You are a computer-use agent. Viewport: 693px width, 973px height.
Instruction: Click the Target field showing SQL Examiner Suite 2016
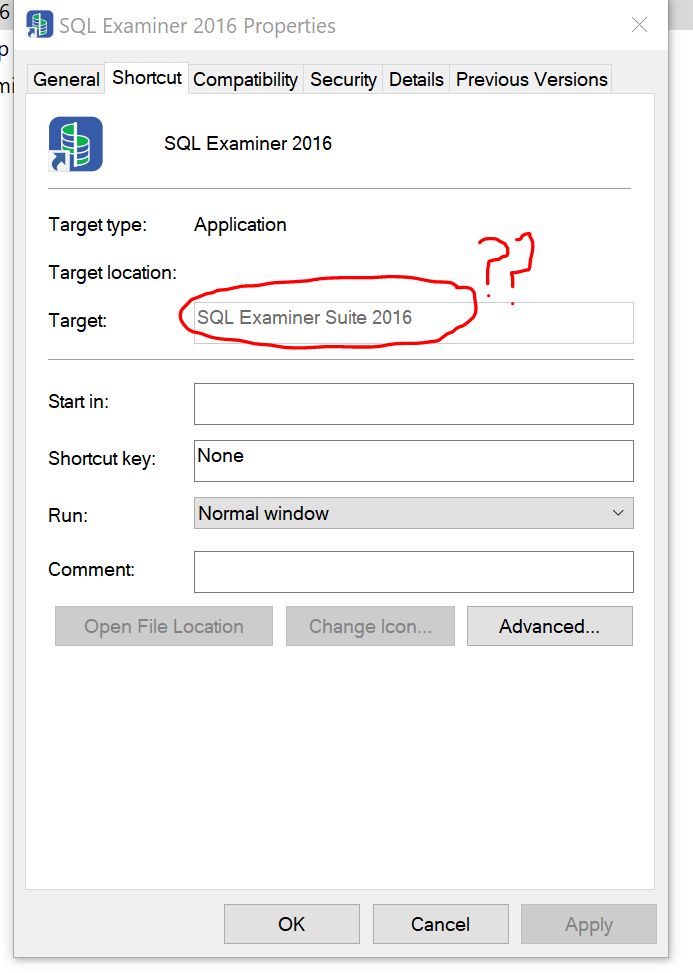pos(413,323)
